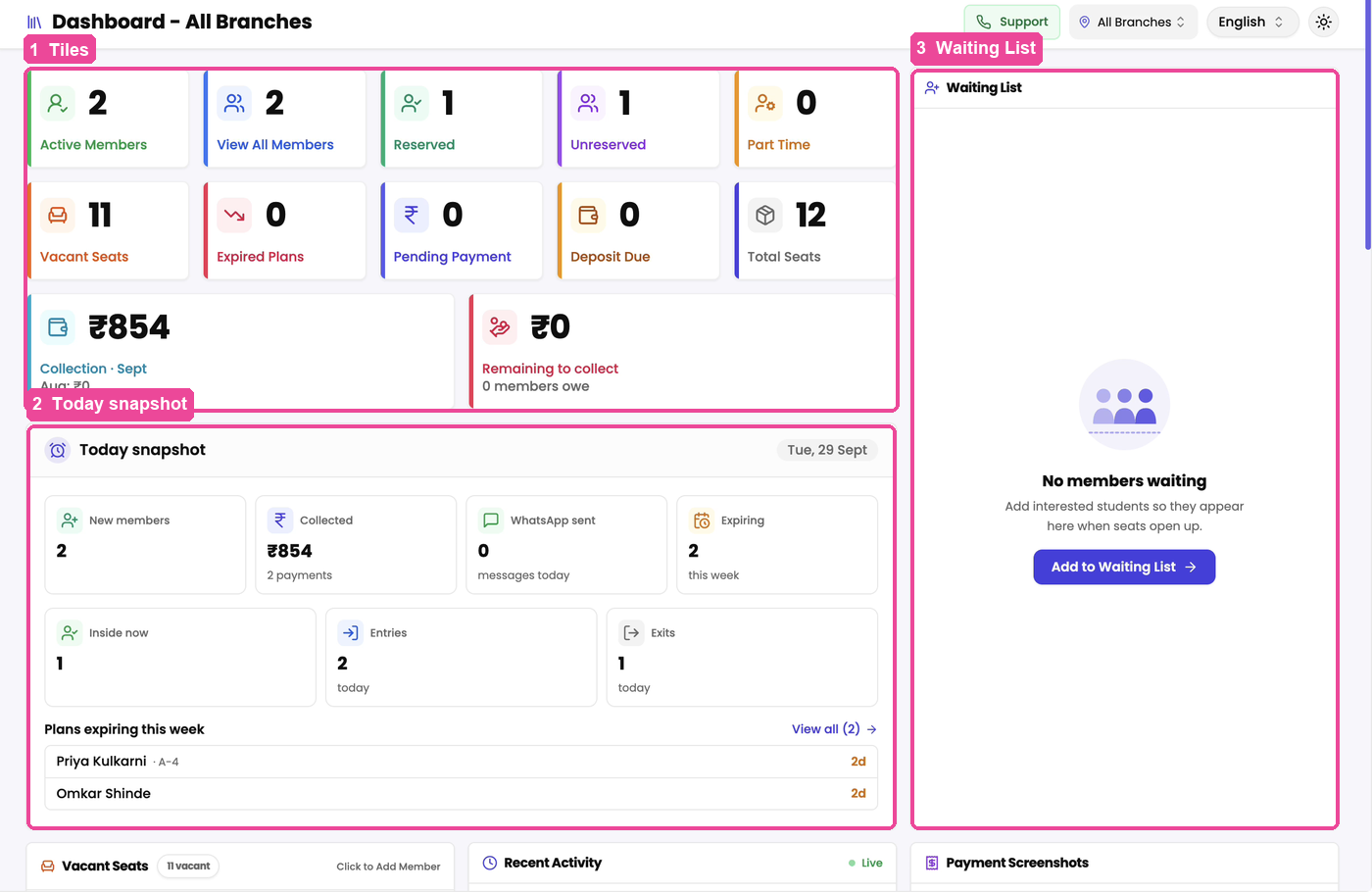The width and height of the screenshot is (1372, 892).
Task: Click the sofa icon in Vacant Seats panel header
Action: (x=47, y=866)
